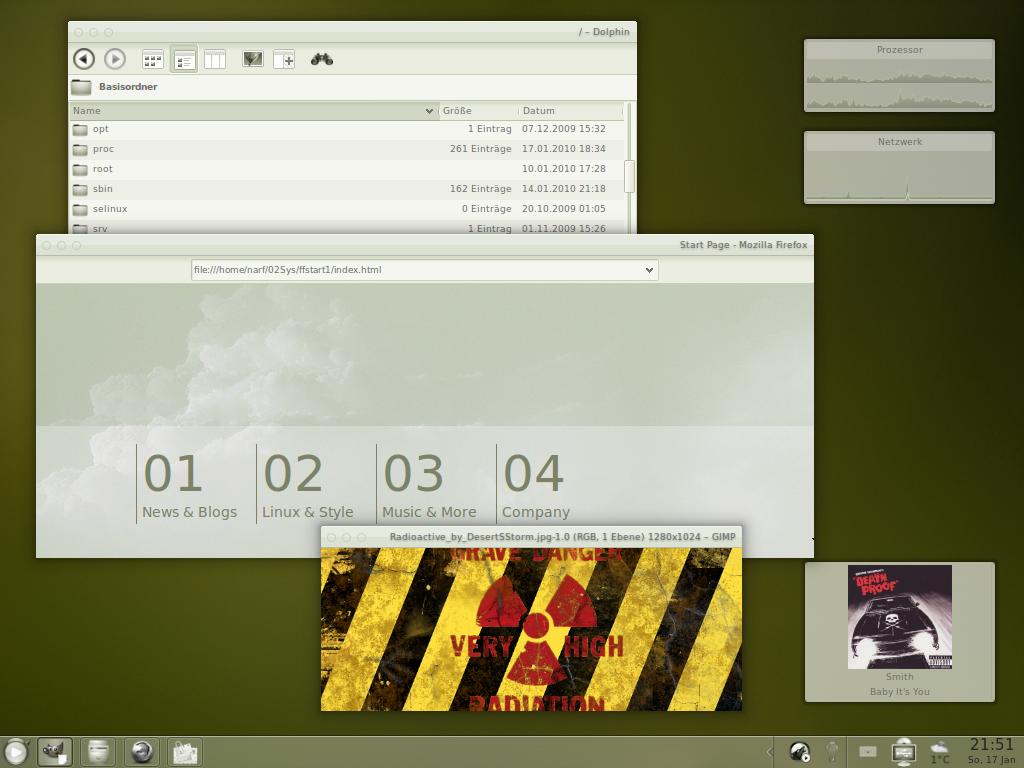
Task: Click the '261 Einträge' size cell
Action: (x=481, y=149)
